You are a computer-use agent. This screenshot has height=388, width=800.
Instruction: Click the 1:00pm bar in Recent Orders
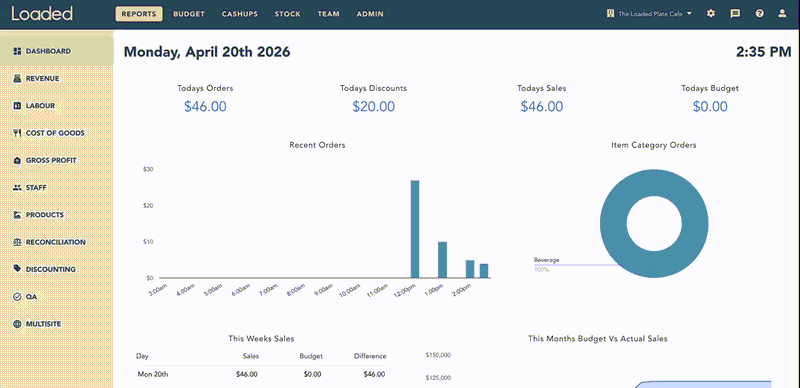pyautogui.click(x=442, y=260)
